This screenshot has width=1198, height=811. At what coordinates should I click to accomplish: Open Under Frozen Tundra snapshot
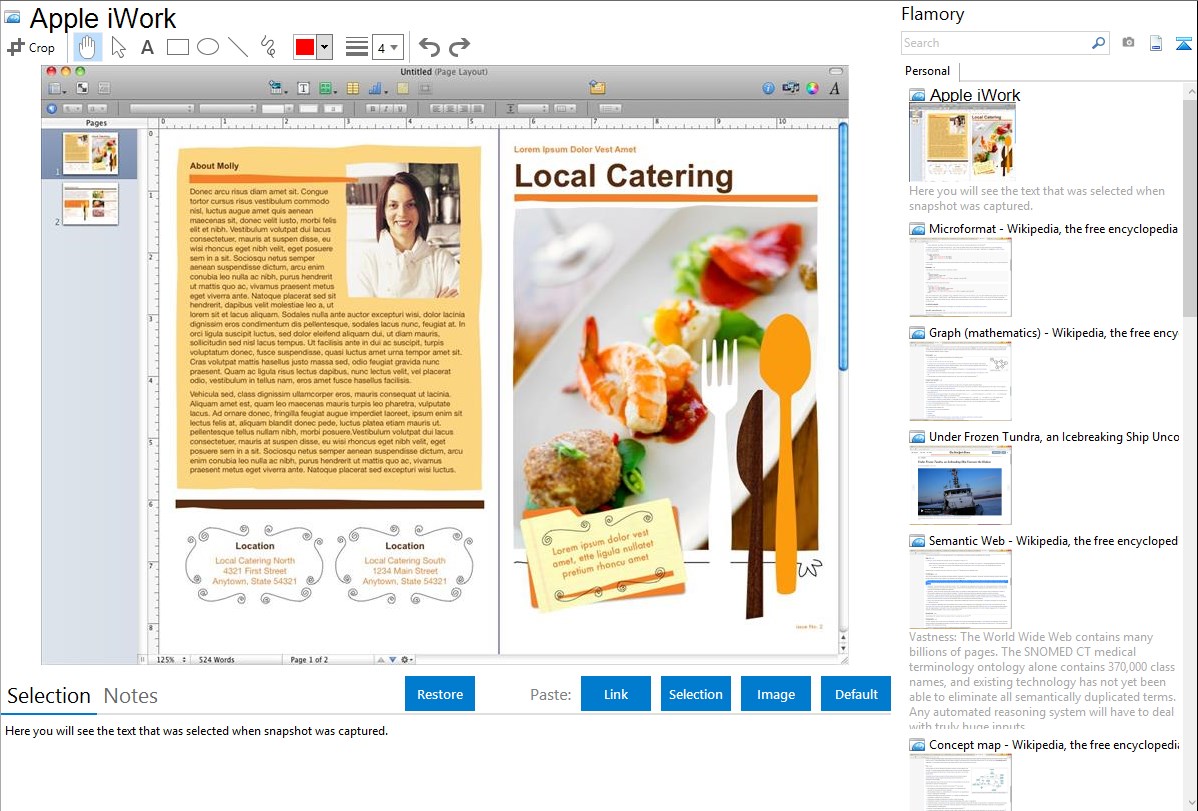click(x=1054, y=436)
